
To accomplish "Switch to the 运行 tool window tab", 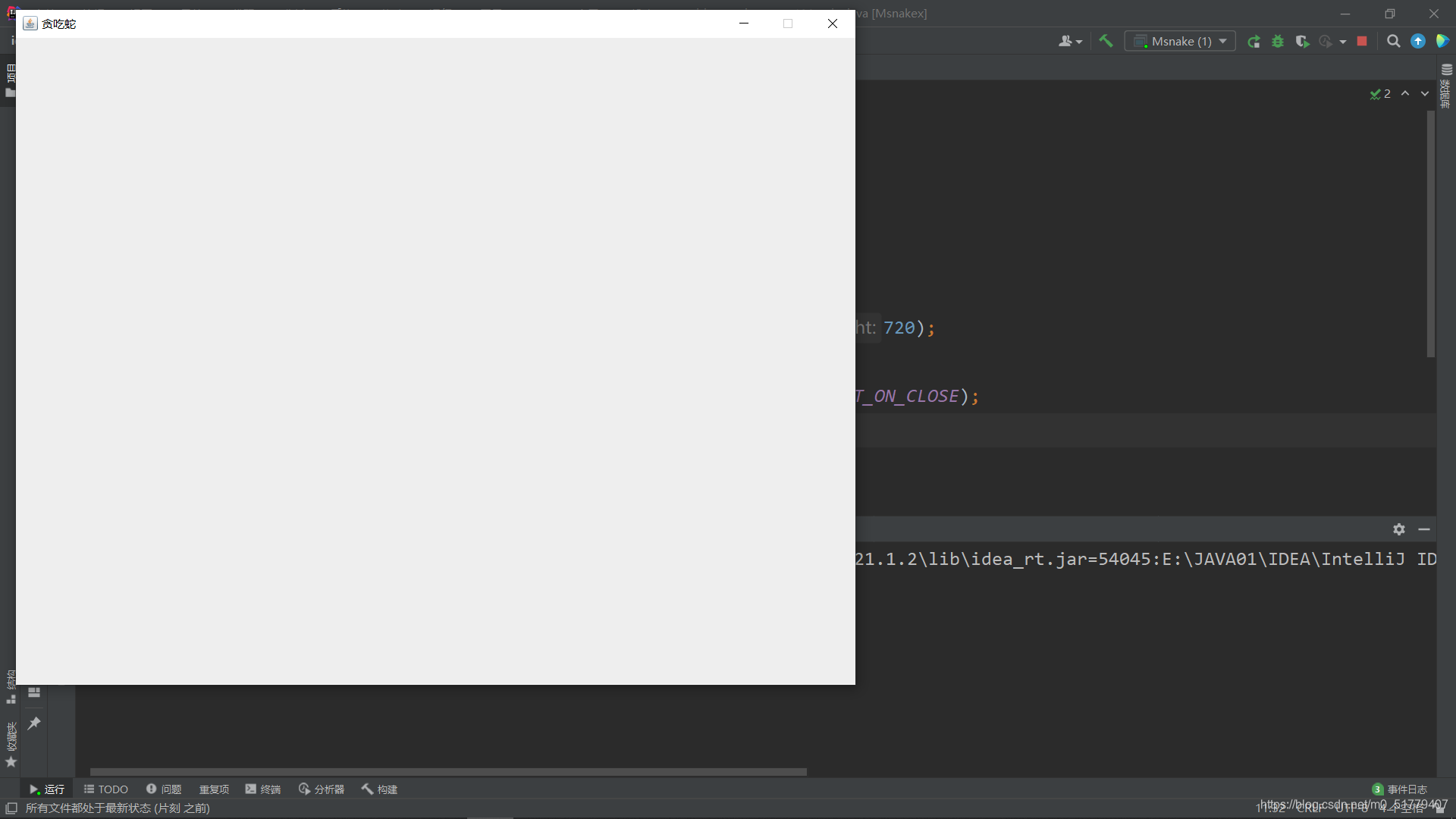I will 47,789.
